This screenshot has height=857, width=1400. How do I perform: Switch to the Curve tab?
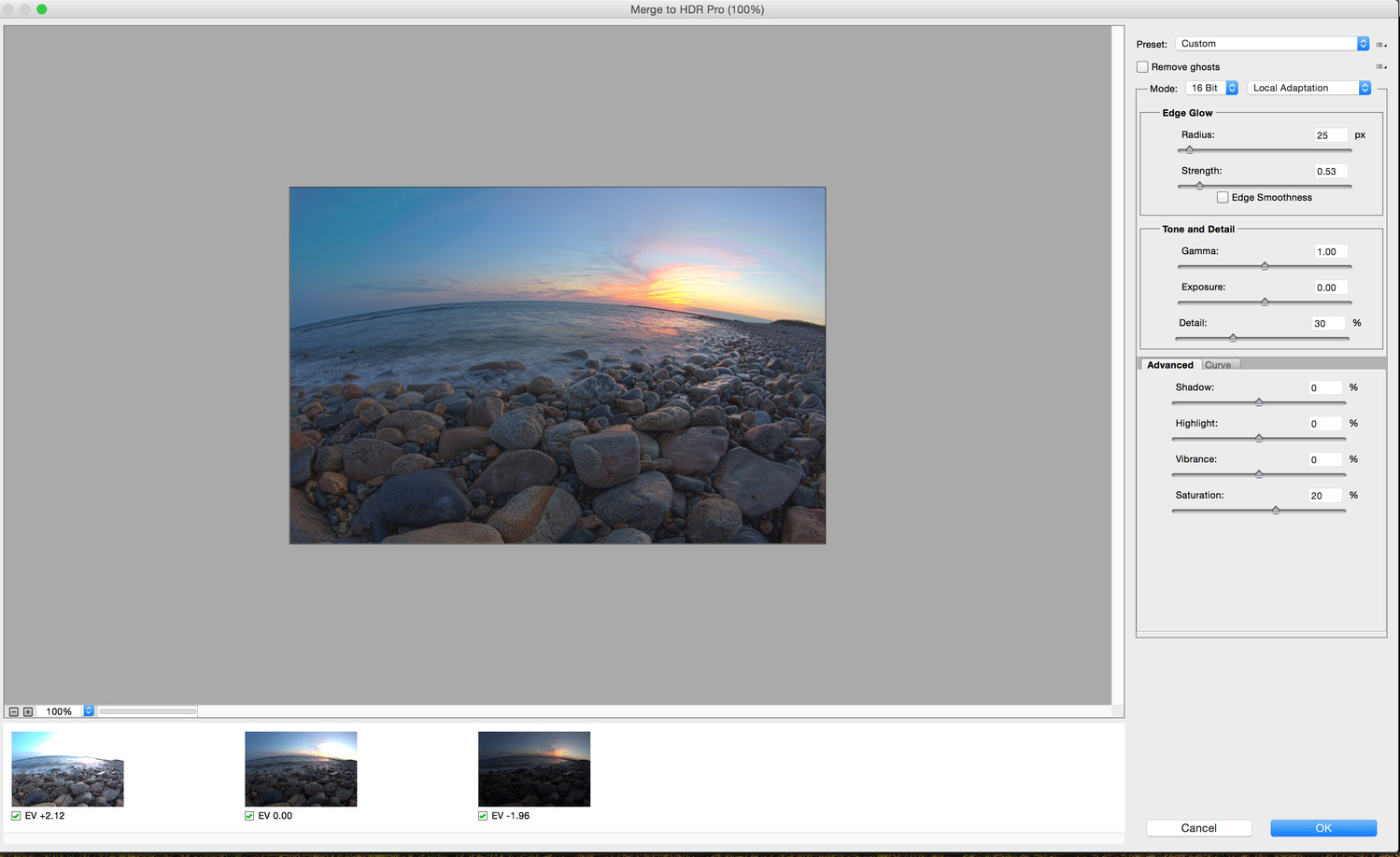(x=1218, y=365)
